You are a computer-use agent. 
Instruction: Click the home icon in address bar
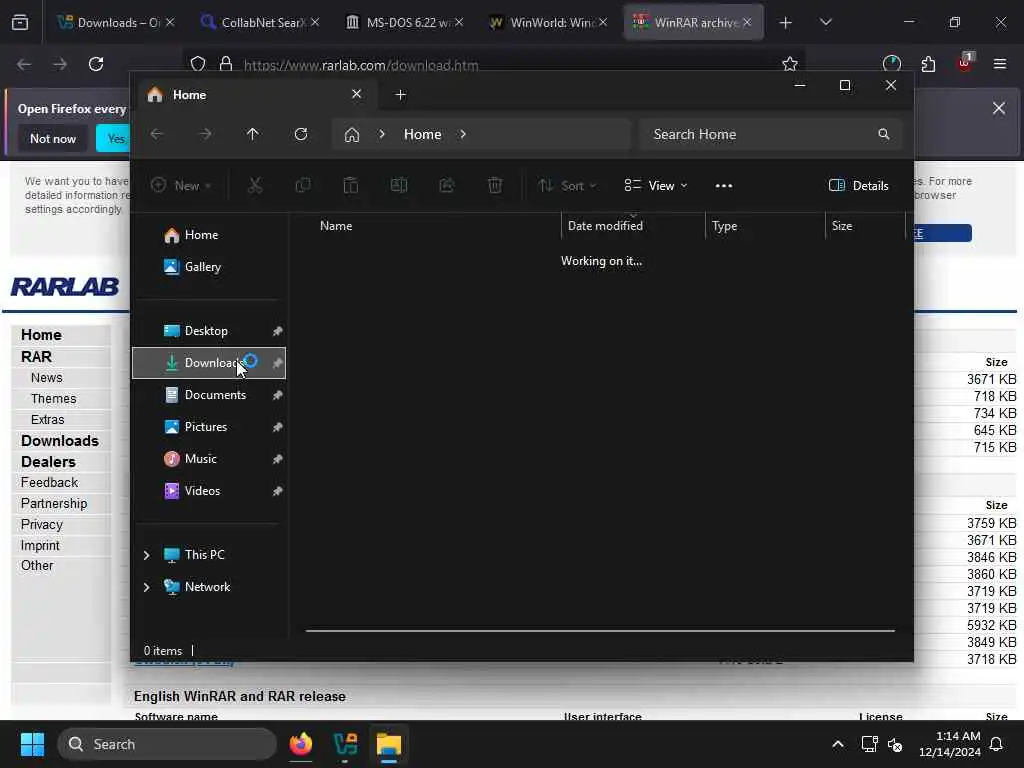point(352,135)
